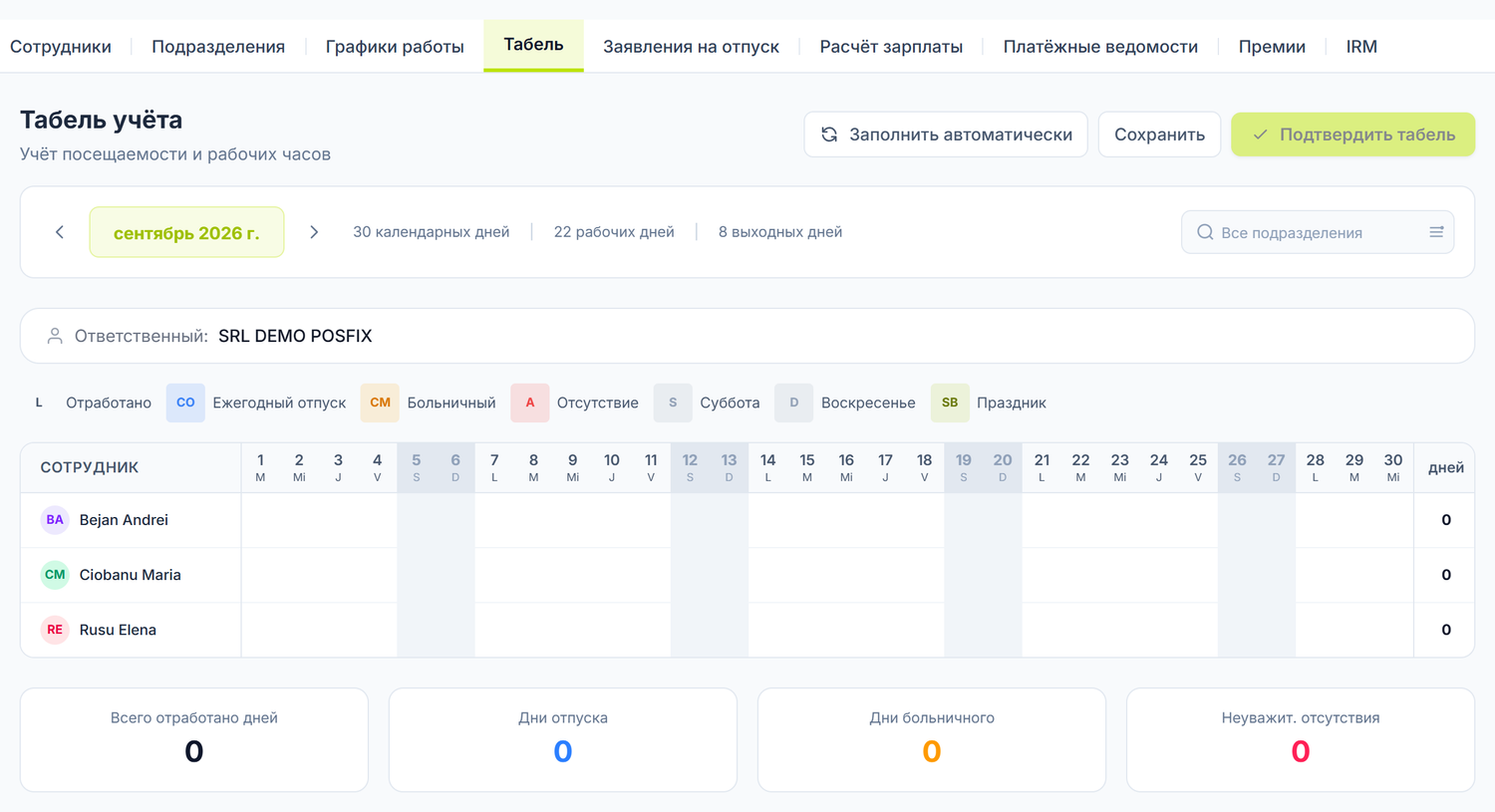Click day 30 column header

pos(1393,467)
